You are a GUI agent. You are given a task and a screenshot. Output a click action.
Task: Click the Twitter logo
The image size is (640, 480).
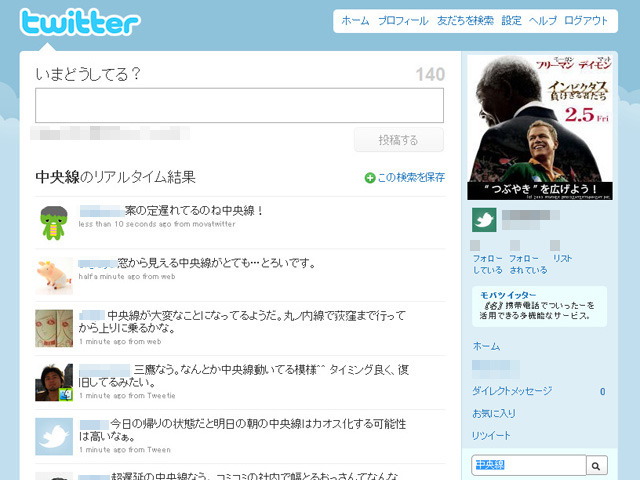coord(80,22)
